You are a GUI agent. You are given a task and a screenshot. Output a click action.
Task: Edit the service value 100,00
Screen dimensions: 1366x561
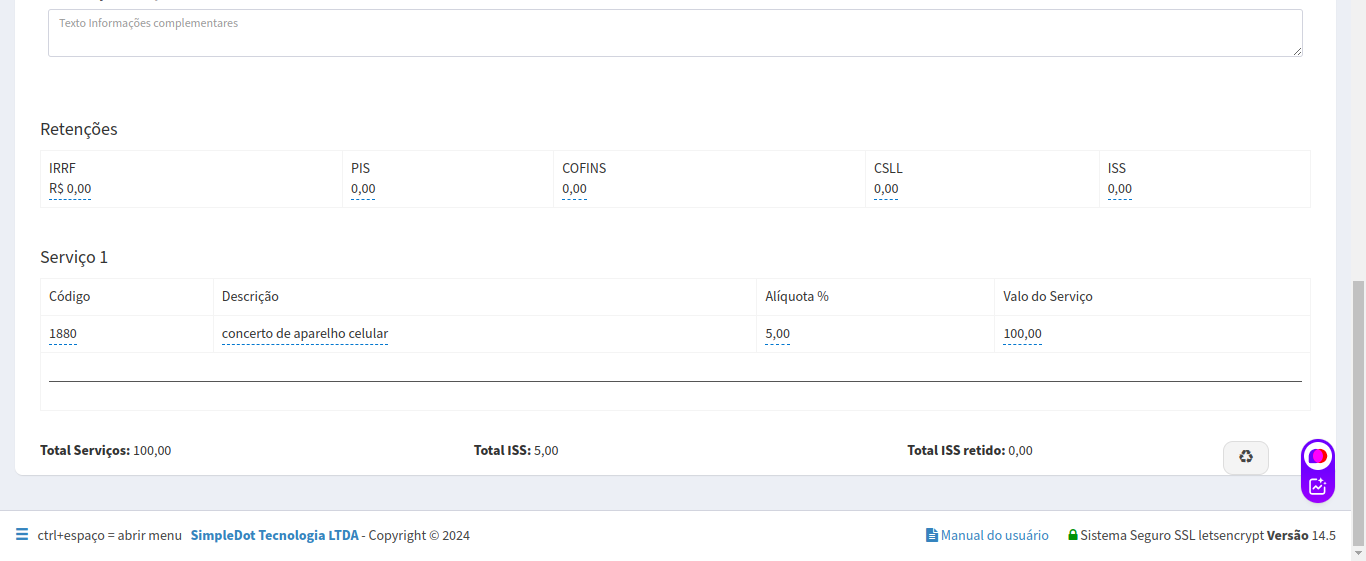[x=1022, y=334]
